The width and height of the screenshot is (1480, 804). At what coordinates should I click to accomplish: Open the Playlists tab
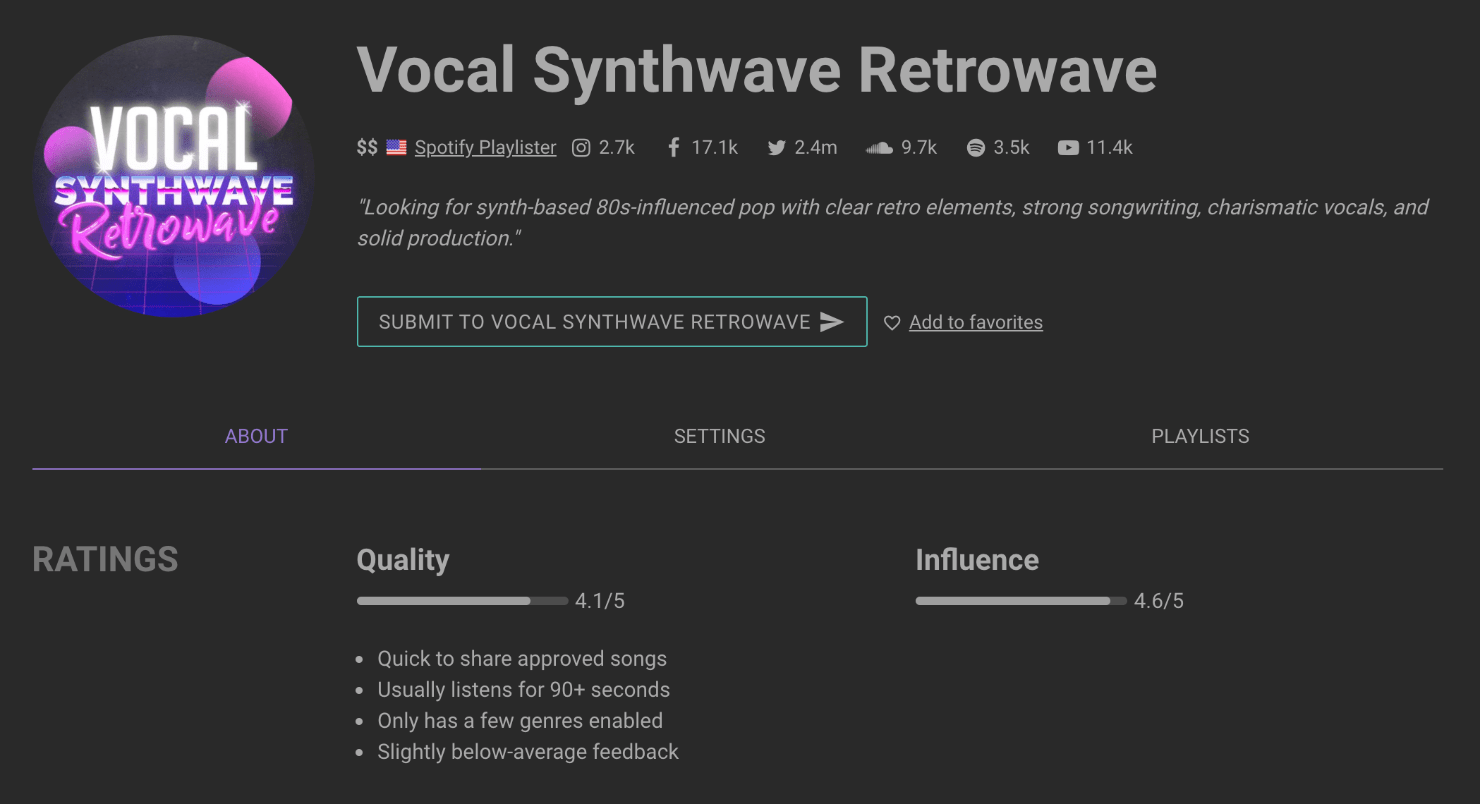point(1199,436)
